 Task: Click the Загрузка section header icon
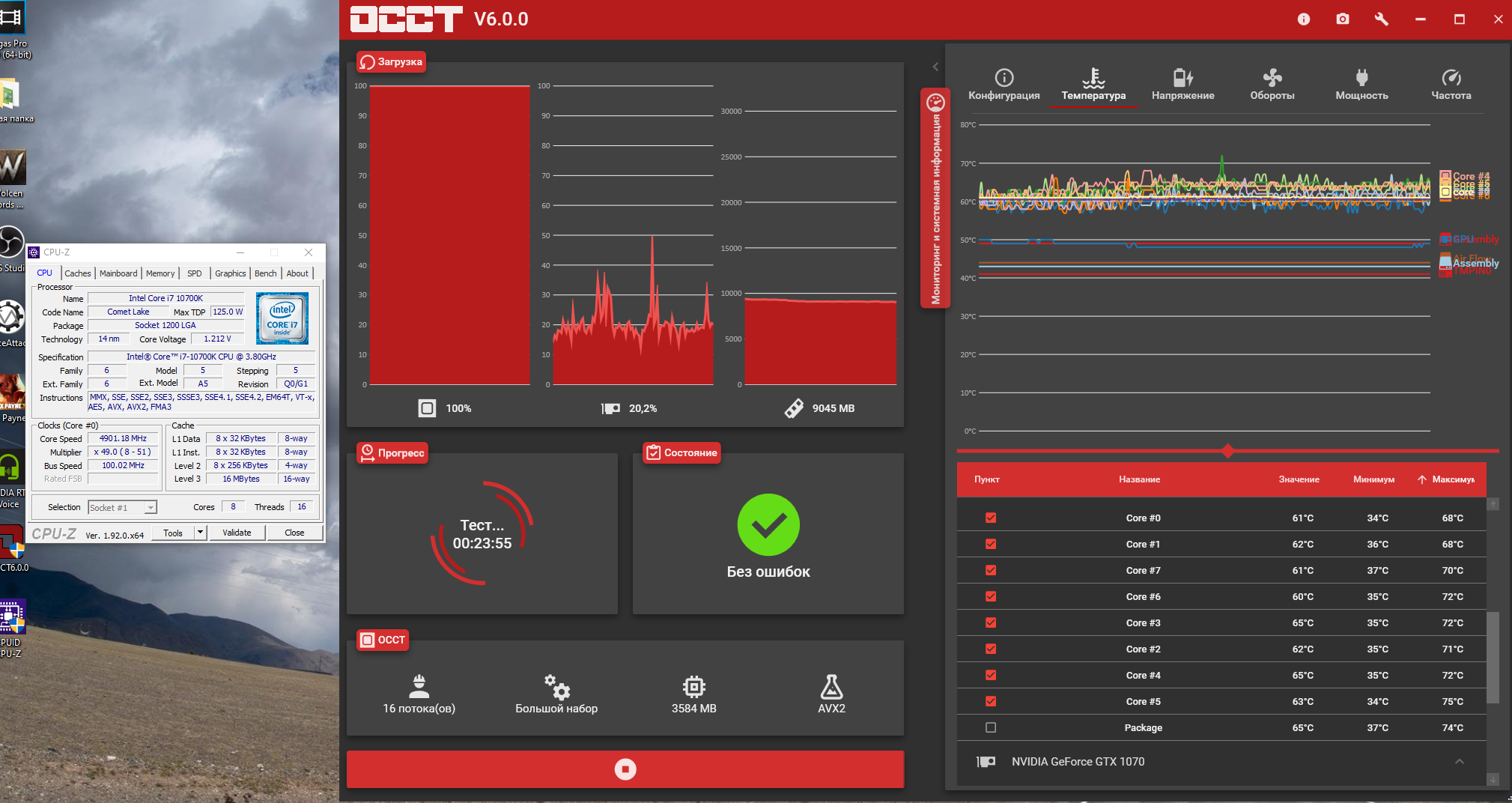coord(367,62)
